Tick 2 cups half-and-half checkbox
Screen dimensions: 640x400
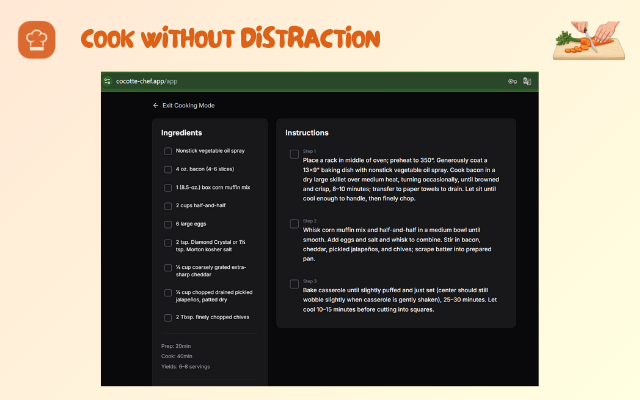point(168,206)
